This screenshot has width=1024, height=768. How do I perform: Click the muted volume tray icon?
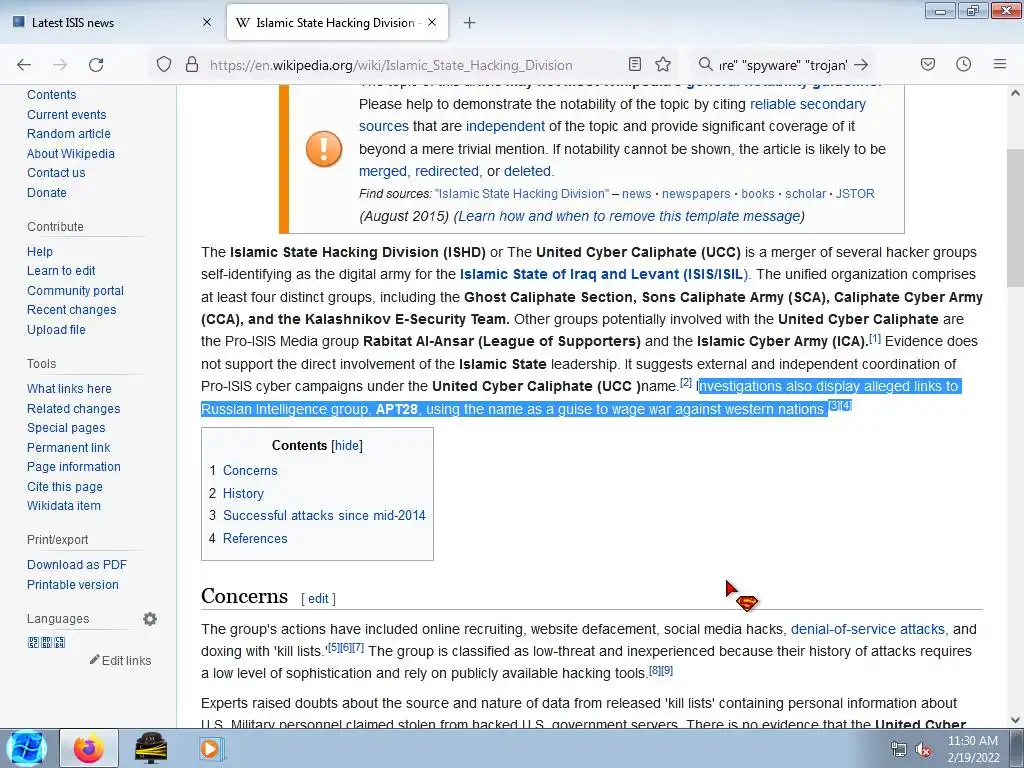[923, 750]
